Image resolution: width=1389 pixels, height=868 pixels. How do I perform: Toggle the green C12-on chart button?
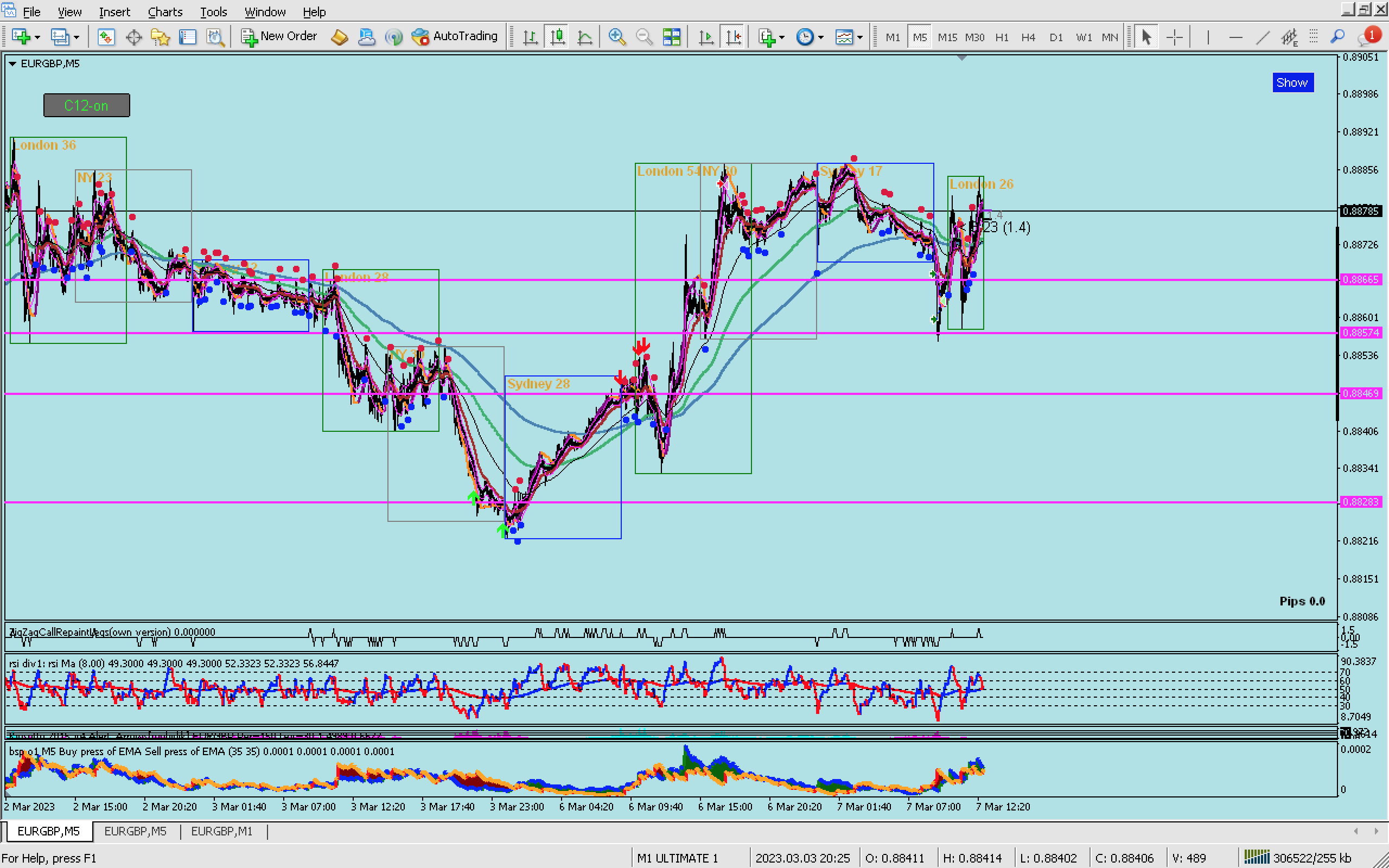pyautogui.click(x=87, y=106)
